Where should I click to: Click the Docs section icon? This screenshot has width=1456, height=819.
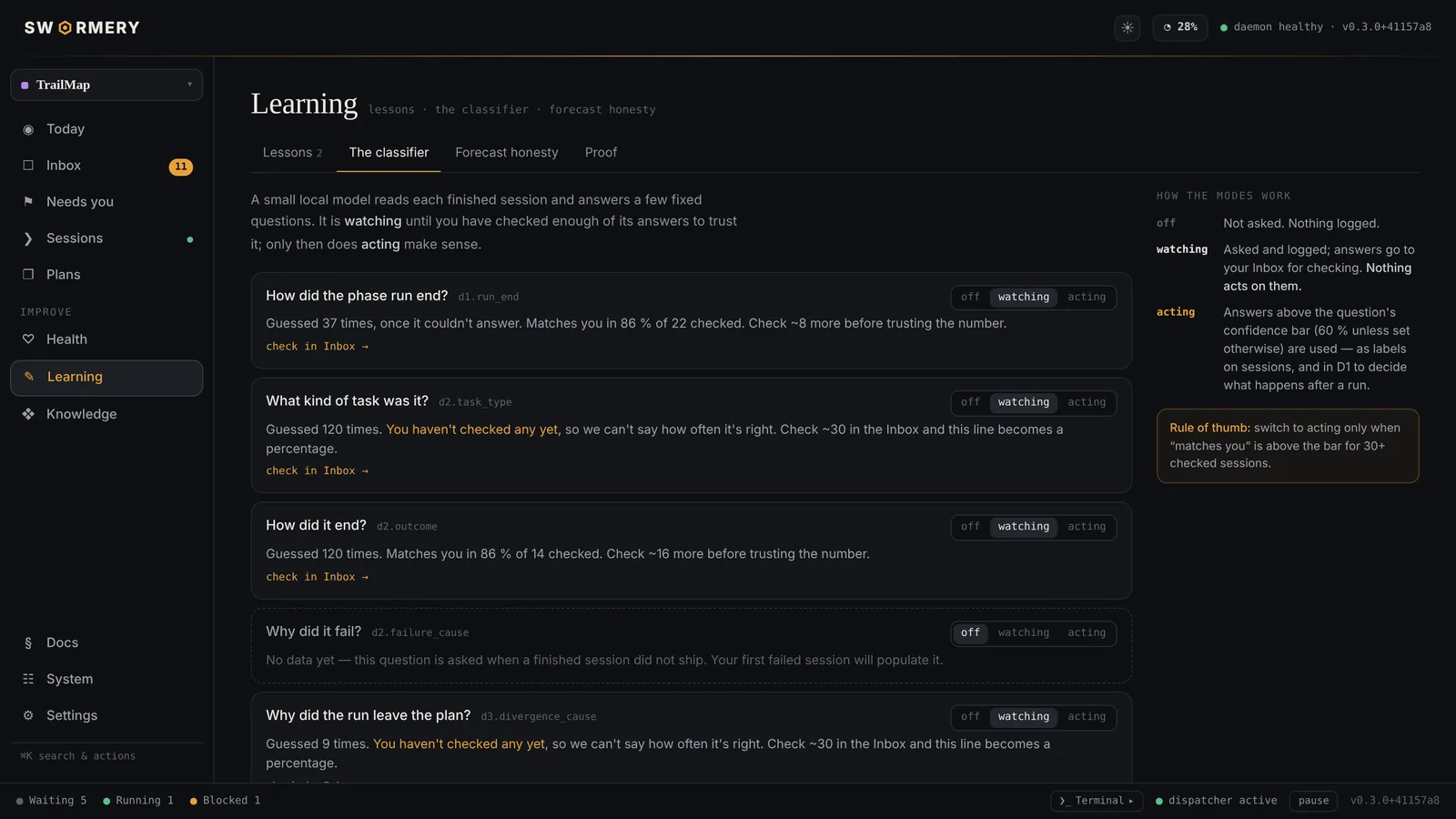[28, 642]
